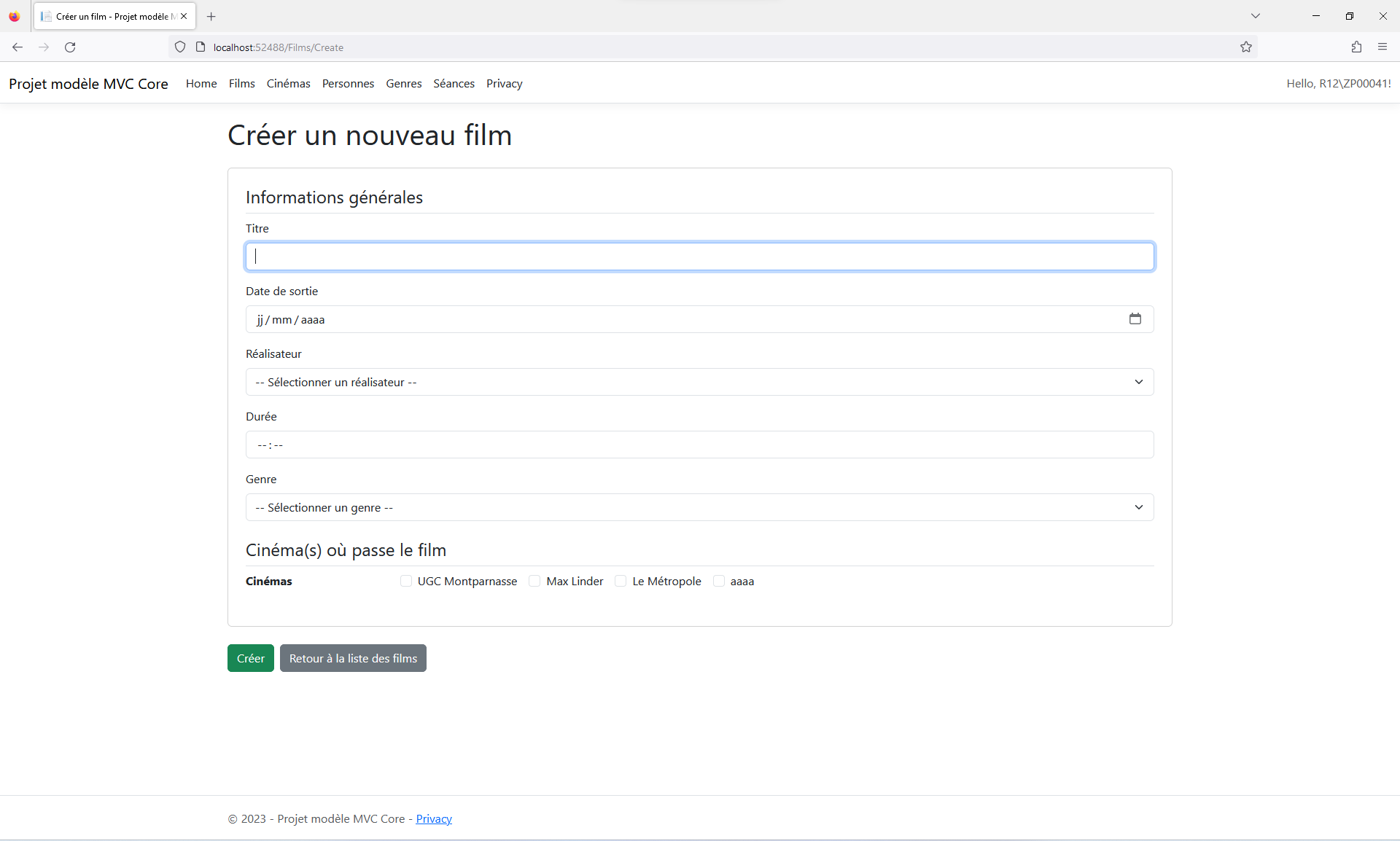Click the tracking protection shield icon
This screenshot has height=841, width=1400.
[180, 47]
